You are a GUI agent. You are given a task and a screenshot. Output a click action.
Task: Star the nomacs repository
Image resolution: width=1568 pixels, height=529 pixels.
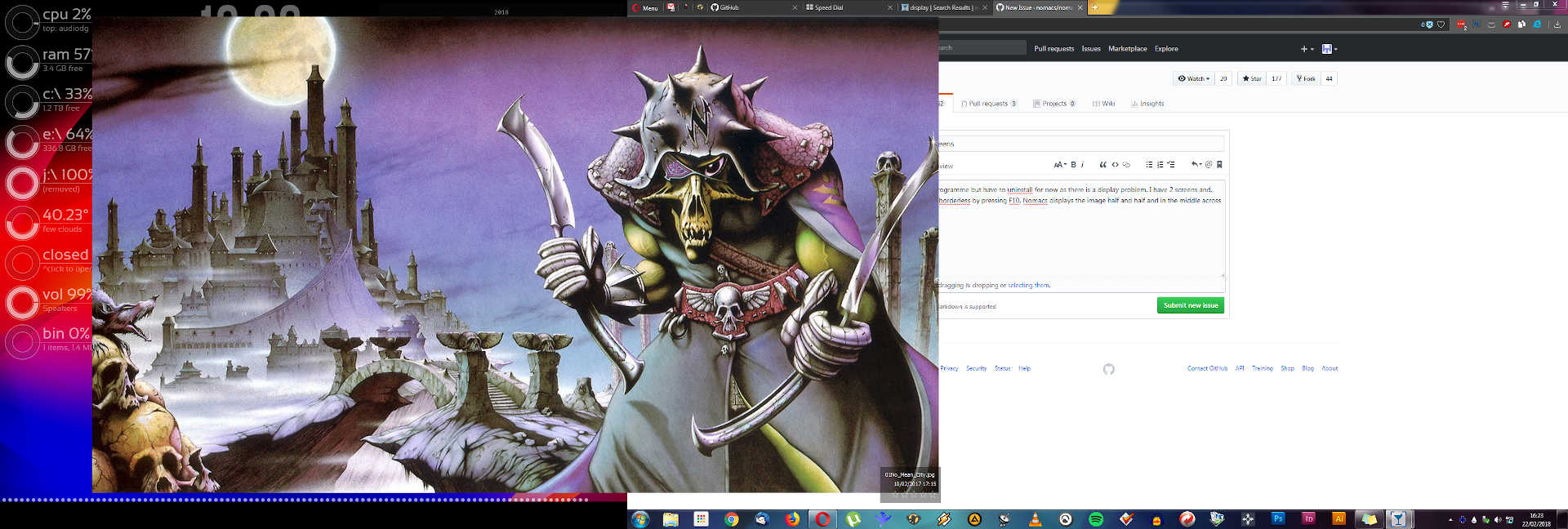click(x=1252, y=78)
